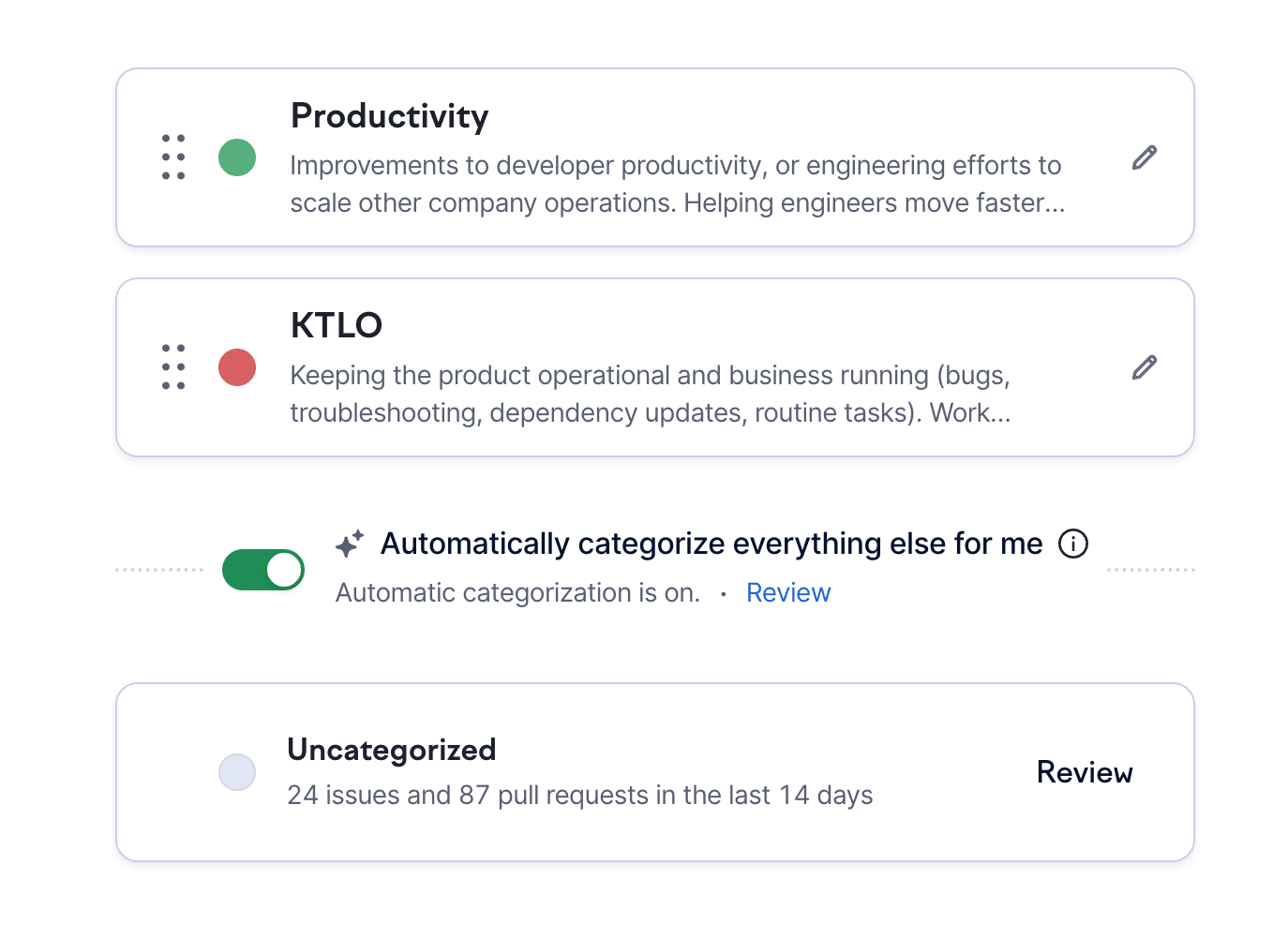
Task: Click the "Automatic categorization is on." status text
Action: pos(517,593)
